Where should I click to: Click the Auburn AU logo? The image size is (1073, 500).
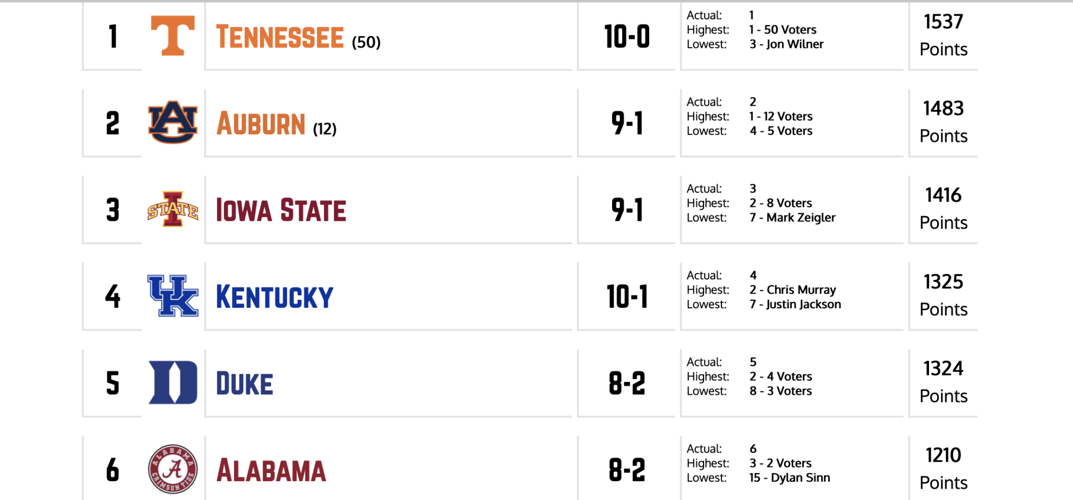pos(173,123)
